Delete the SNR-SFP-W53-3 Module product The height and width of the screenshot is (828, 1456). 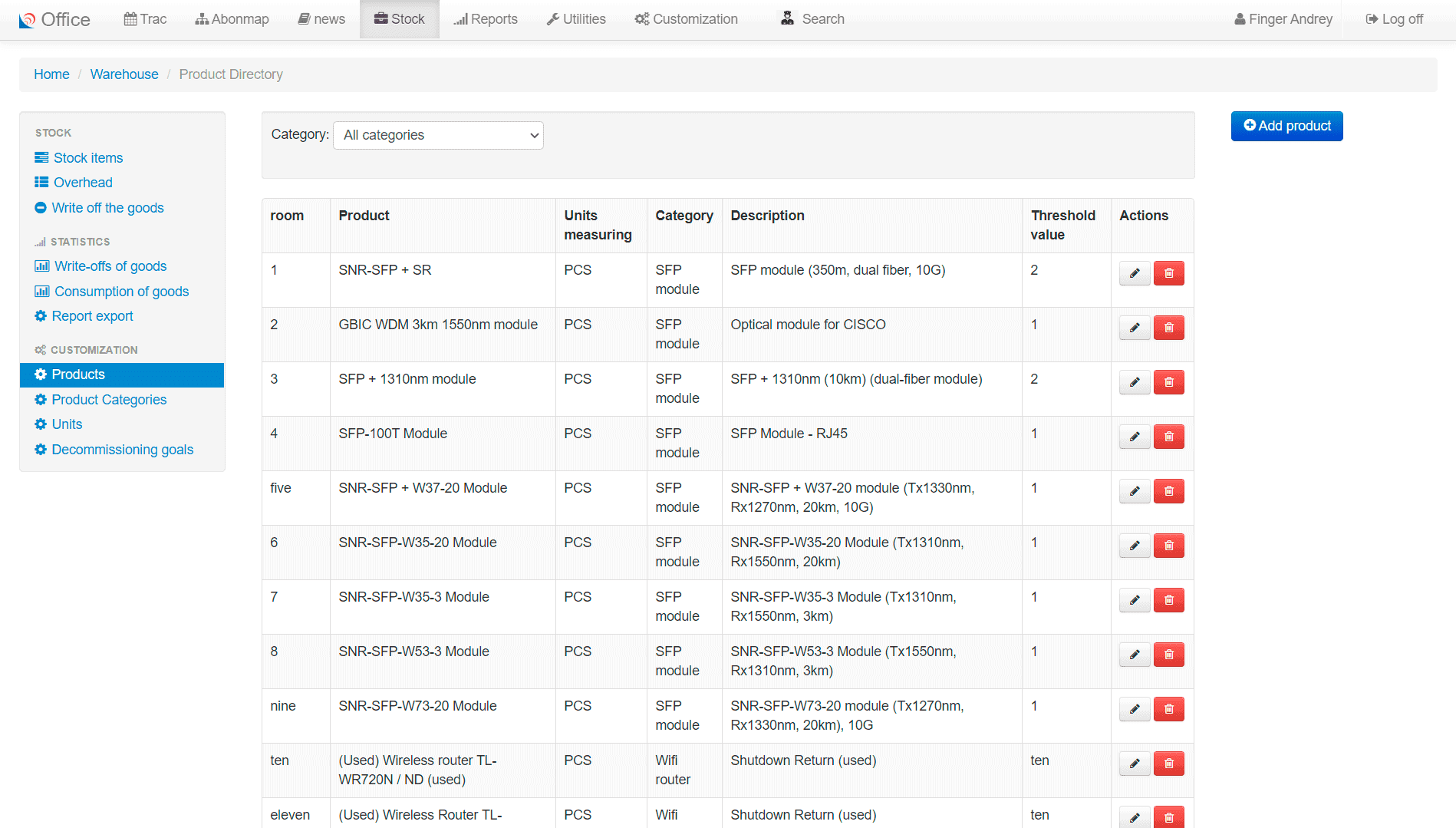tap(1169, 655)
